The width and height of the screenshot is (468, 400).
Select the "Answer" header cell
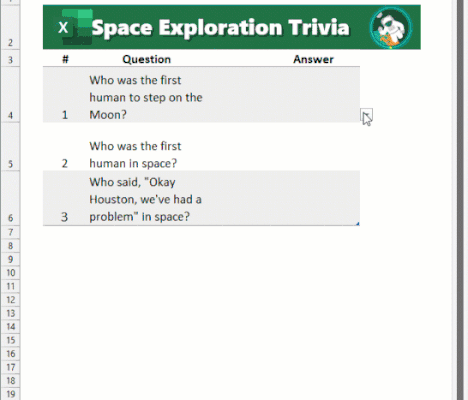(313, 59)
